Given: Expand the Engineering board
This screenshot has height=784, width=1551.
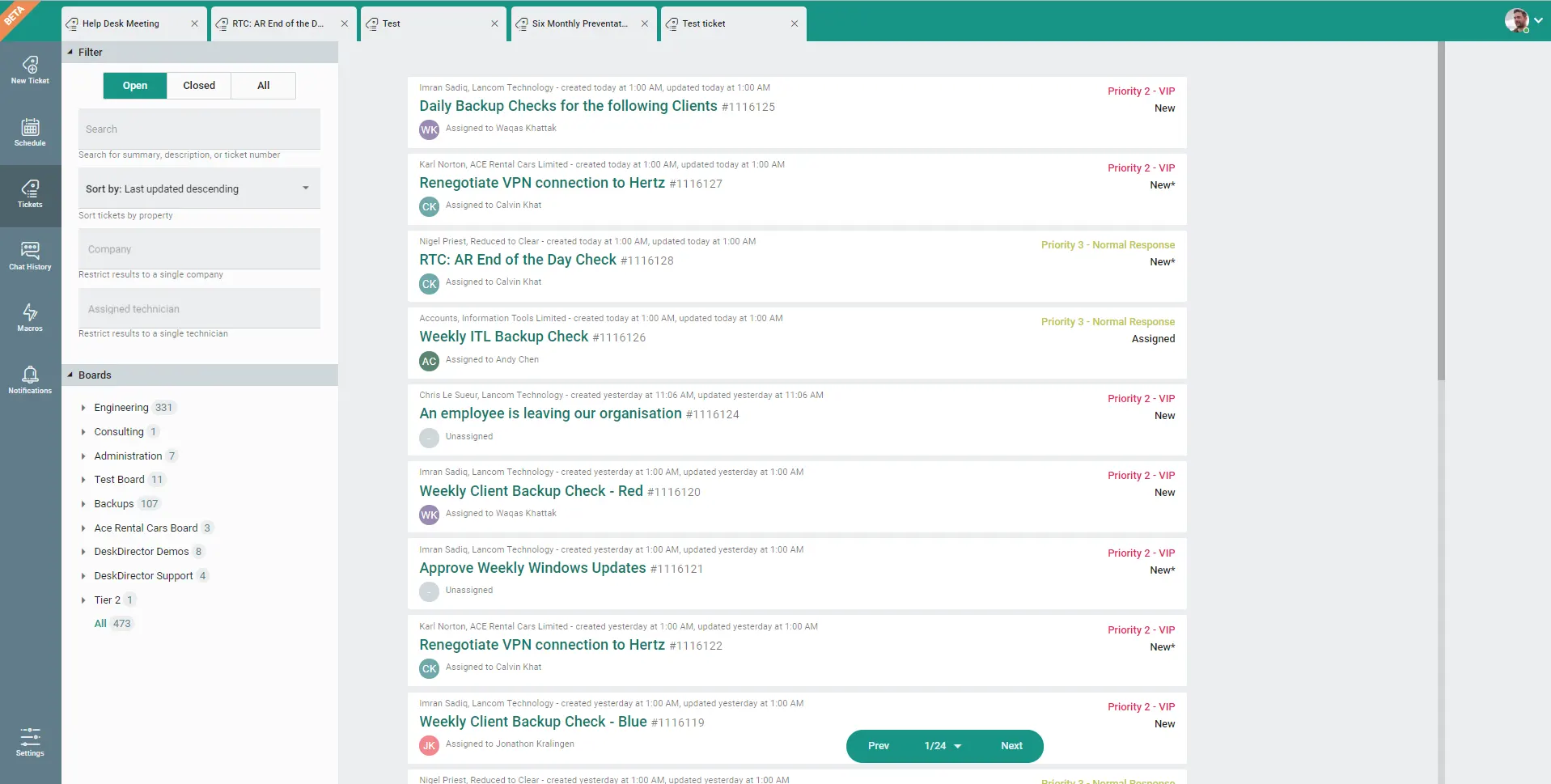Looking at the screenshot, I should point(83,408).
